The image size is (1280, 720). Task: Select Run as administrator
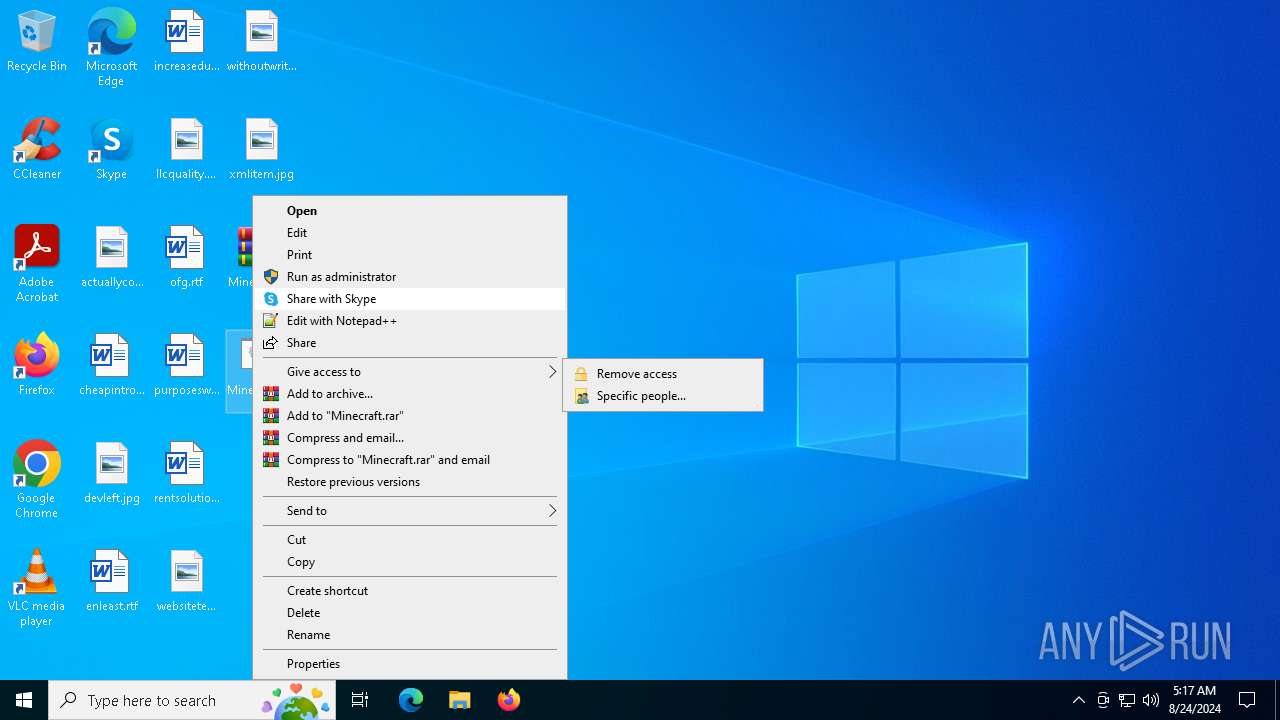point(410,277)
